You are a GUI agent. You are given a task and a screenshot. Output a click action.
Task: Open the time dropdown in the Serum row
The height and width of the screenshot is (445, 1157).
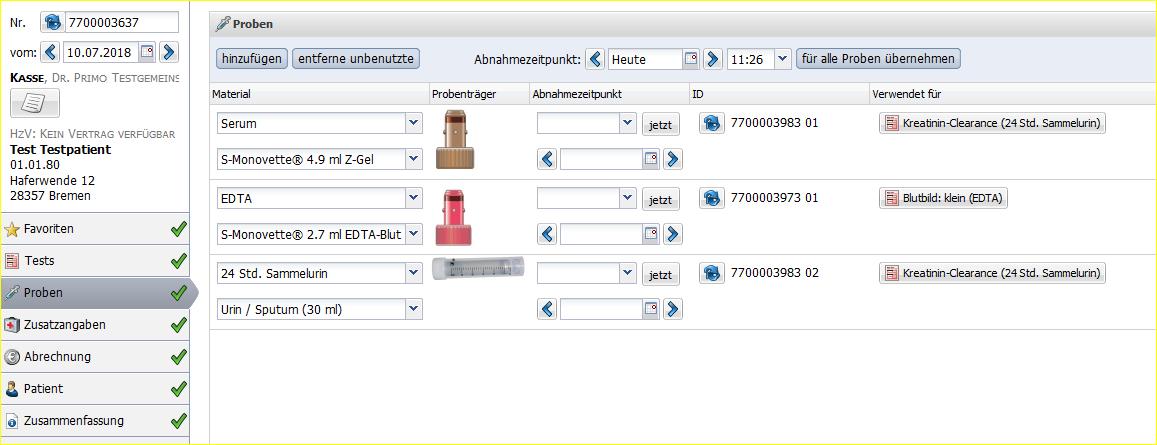628,123
